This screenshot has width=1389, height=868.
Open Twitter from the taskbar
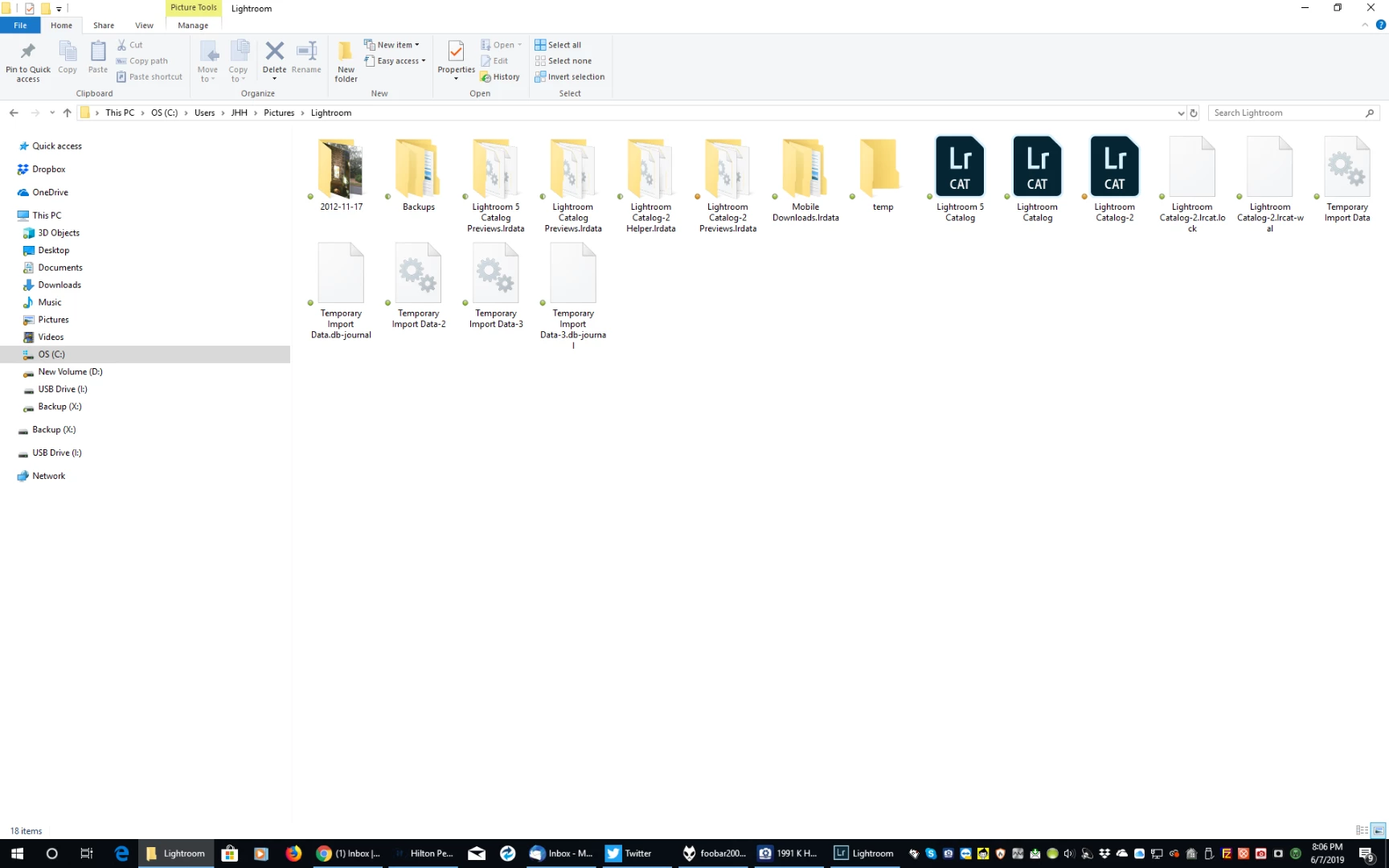point(635,854)
